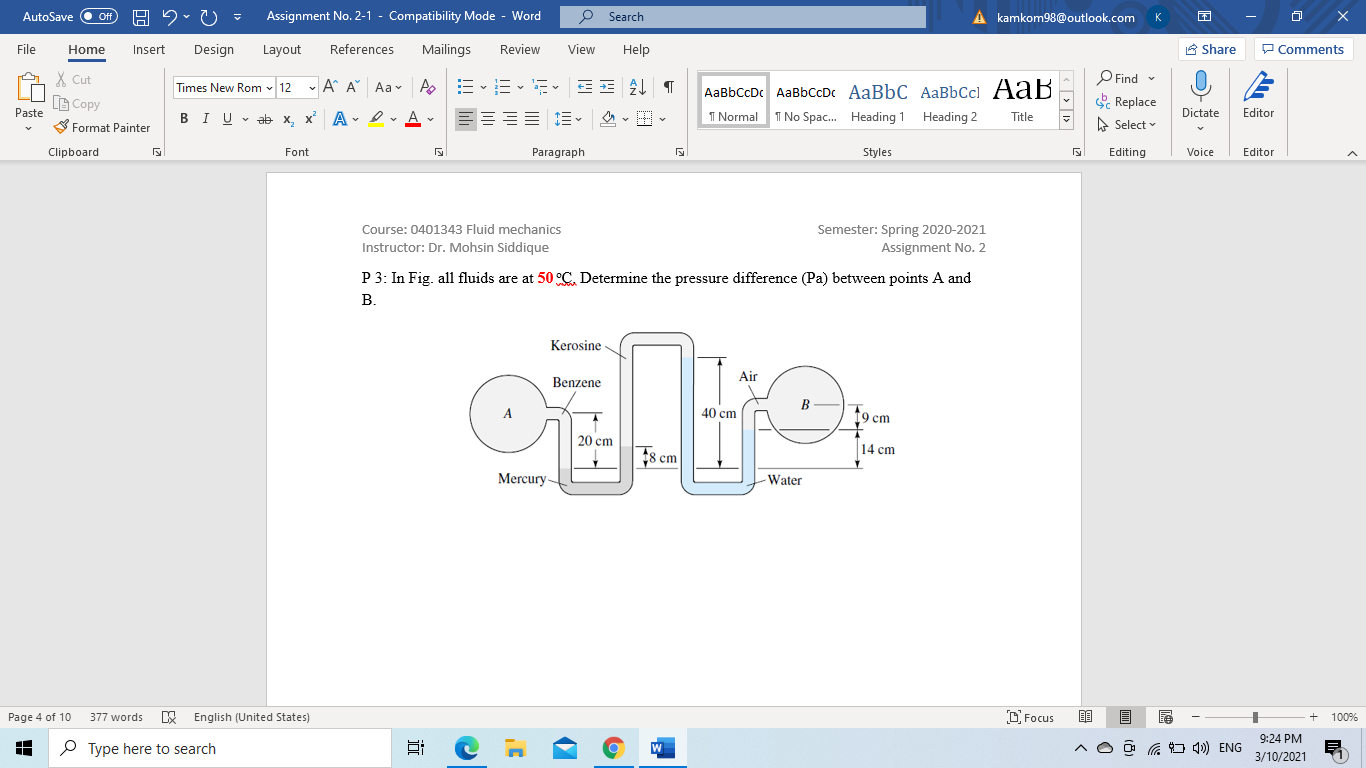Select the subscript icon
This screenshot has height=768, width=1366.
coord(287,118)
